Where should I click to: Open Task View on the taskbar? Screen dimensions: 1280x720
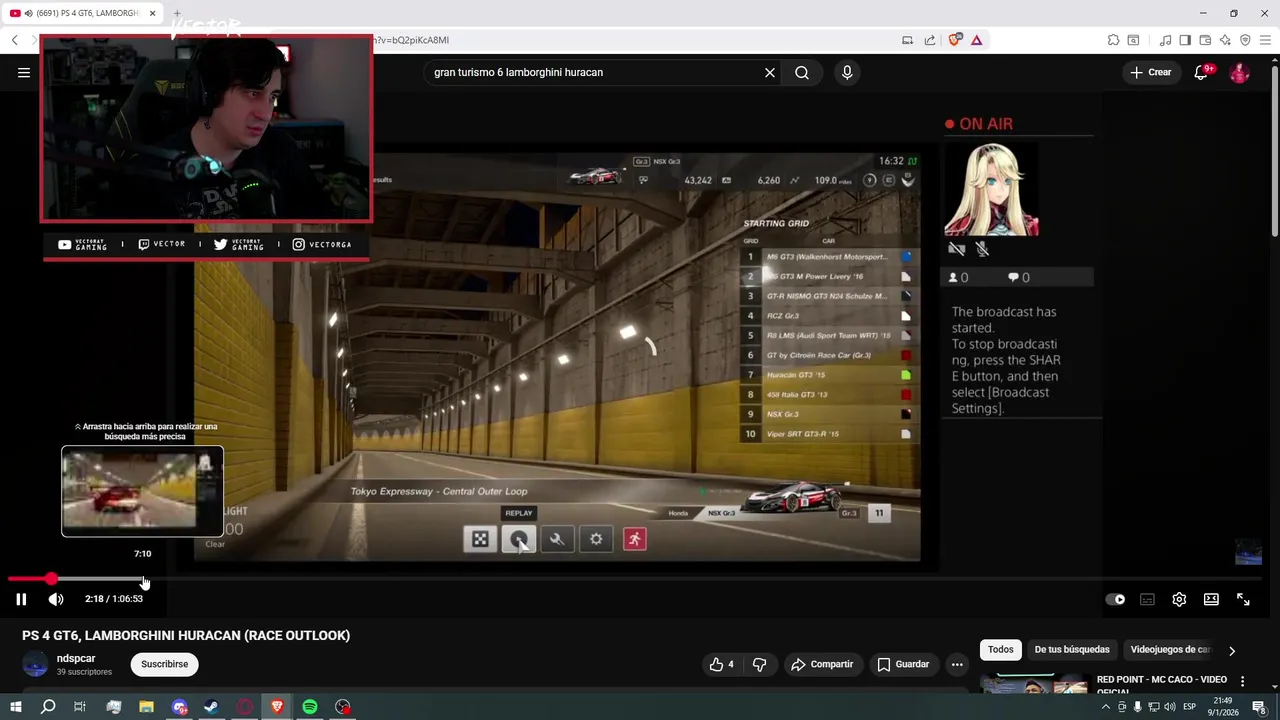click(x=80, y=707)
